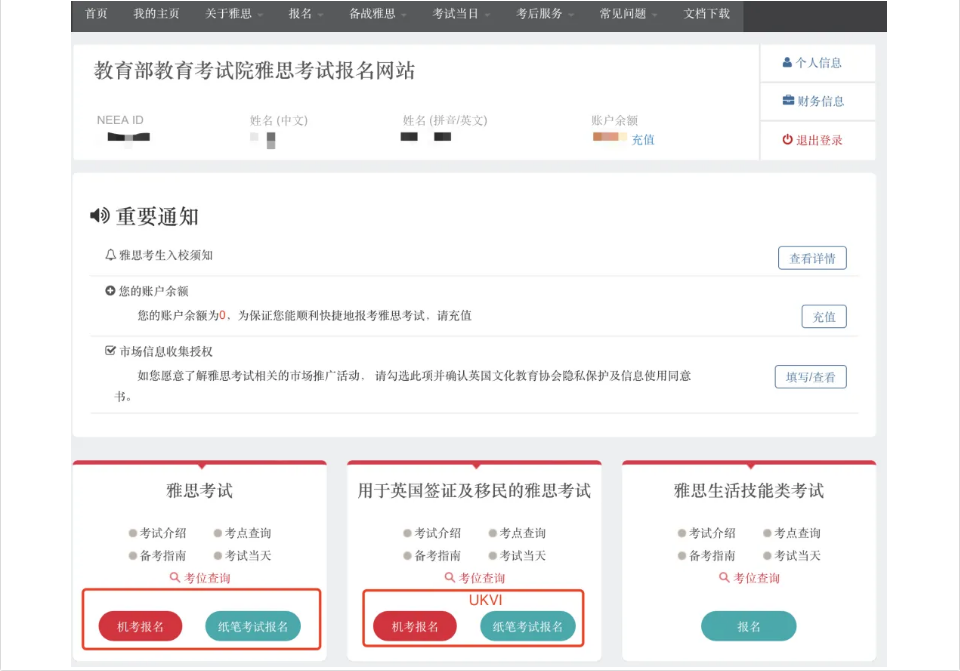The width and height of the screenshot is (960, 671).
Task: Click the bell icon beside 雅思考生入校须知
Action: [111, 255]
